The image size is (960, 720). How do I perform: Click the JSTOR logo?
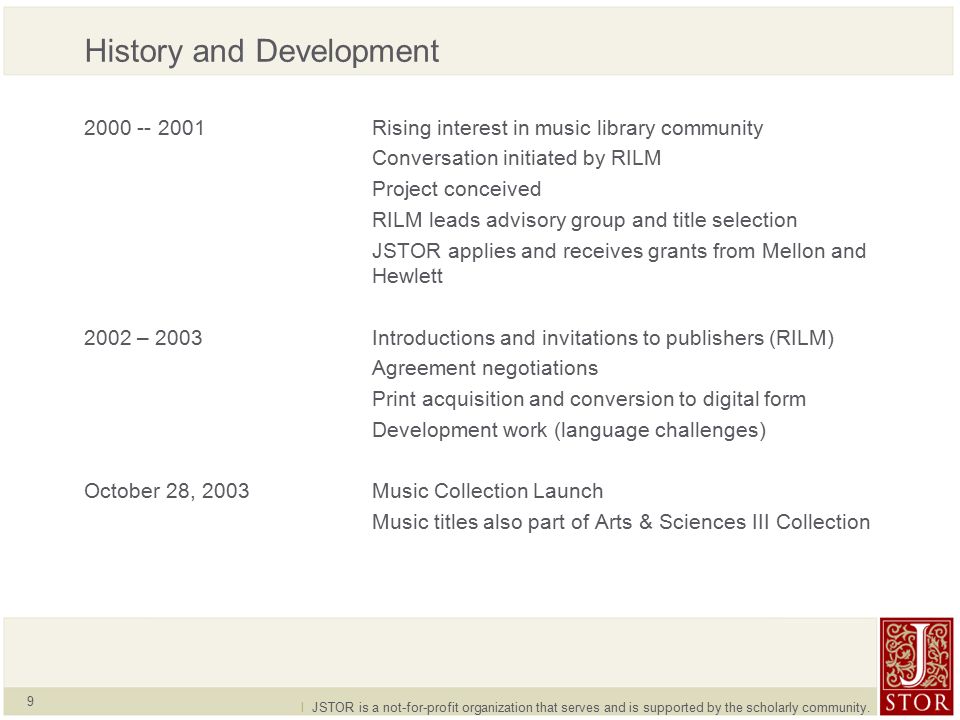pos(917,666)
